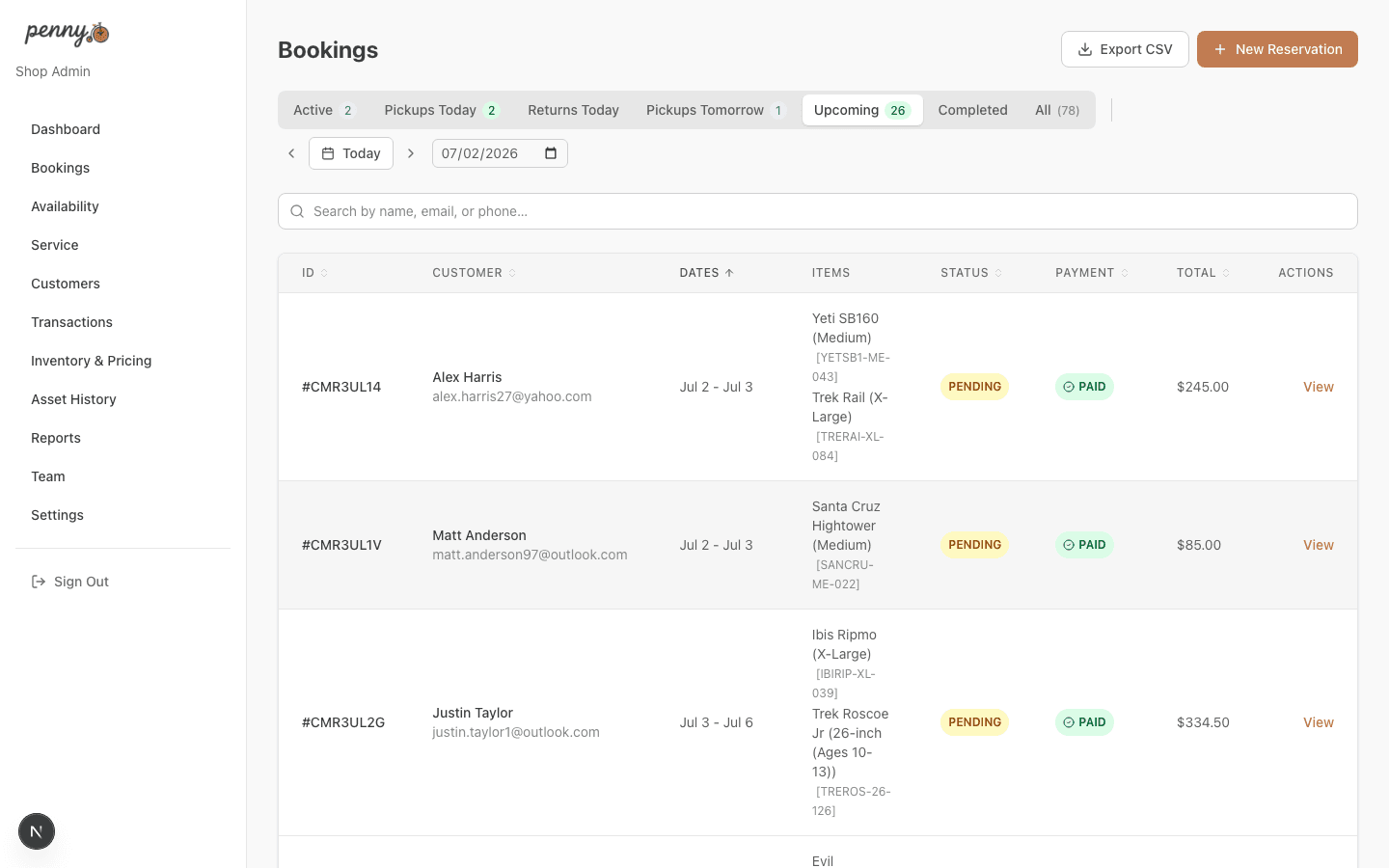Open Dashboard in sidebar
The width and height of the screenshot is (1389, 868).
click(66, 129)
